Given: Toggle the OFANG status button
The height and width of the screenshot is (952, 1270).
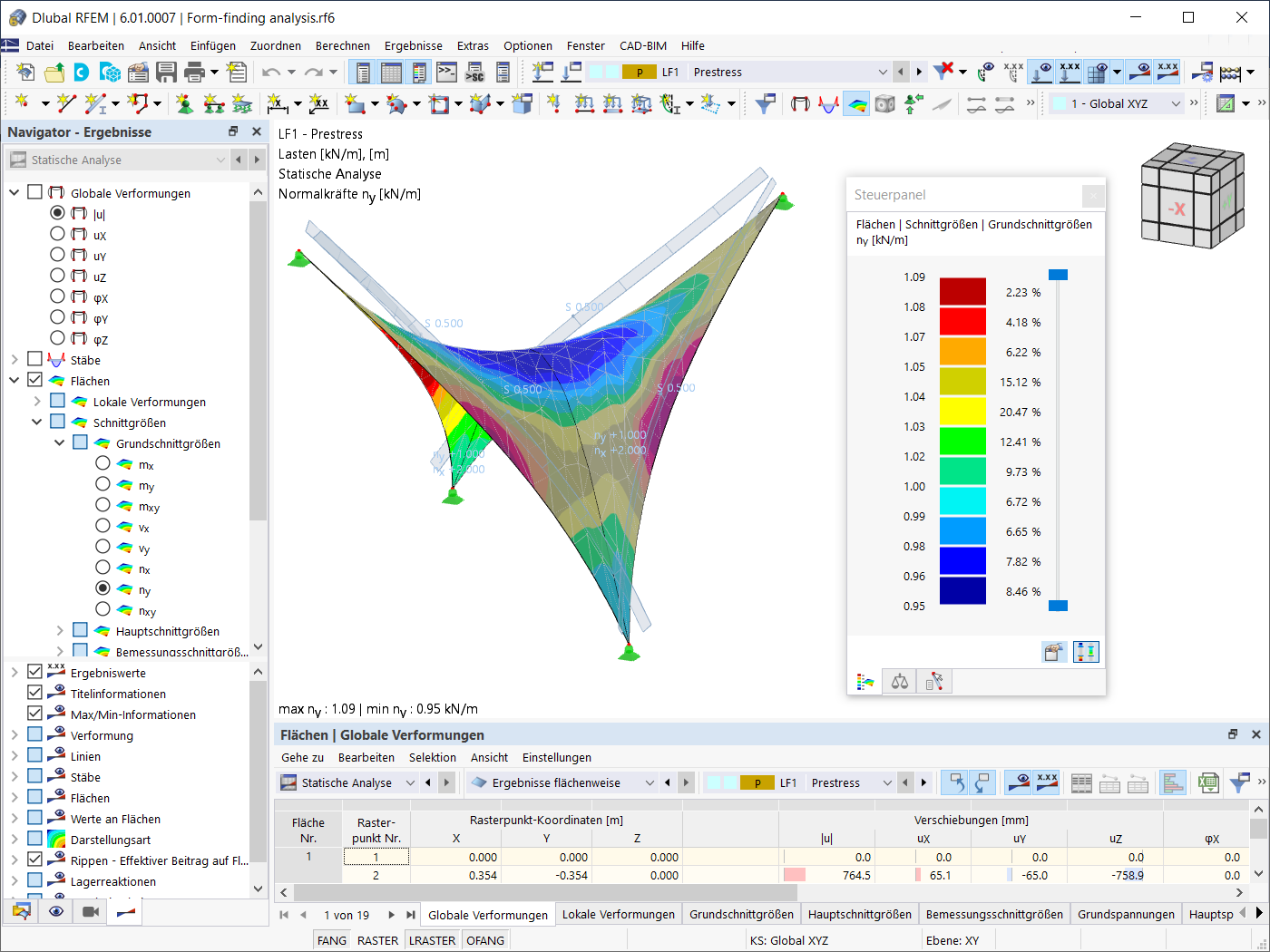Looking at the screenshot, I should point(485,940).
